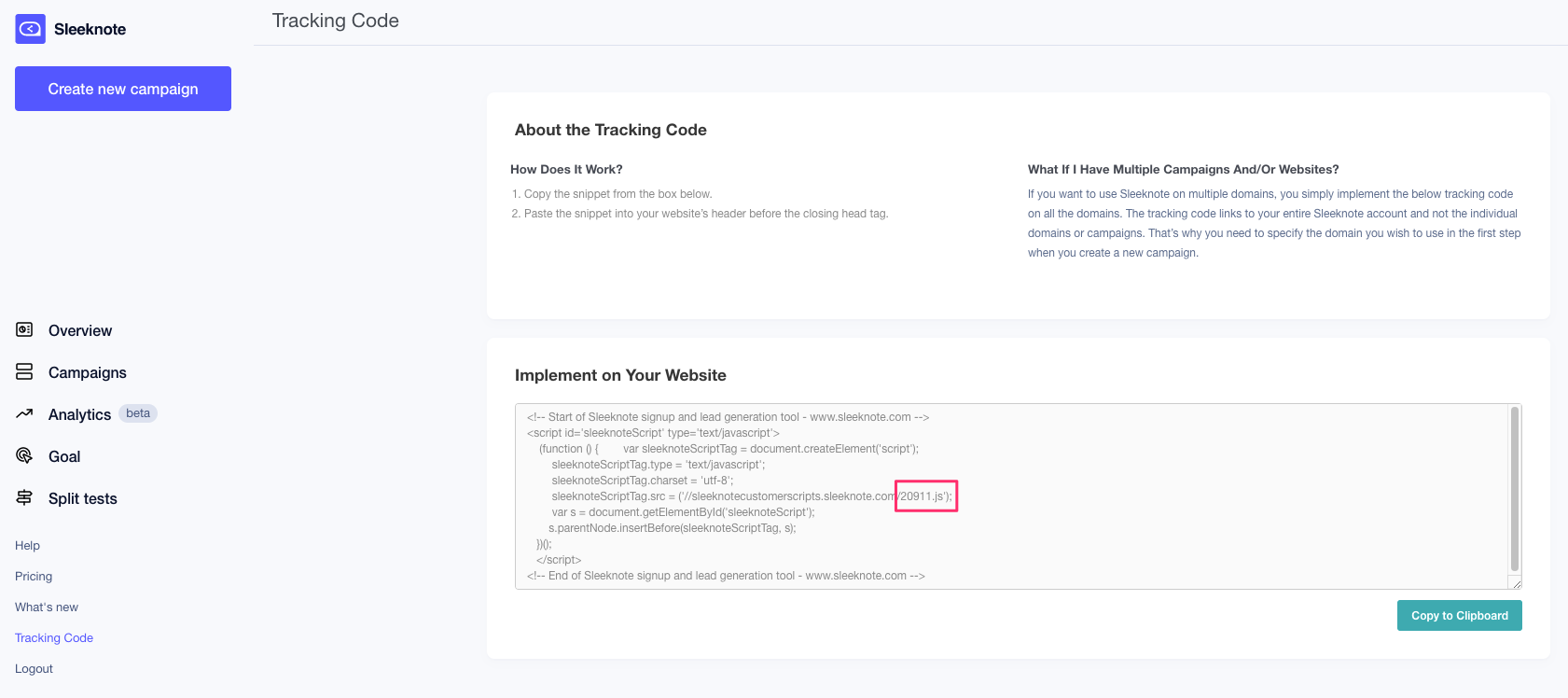Click the Analytics trend arrow icon

click(x=24, y=413)
